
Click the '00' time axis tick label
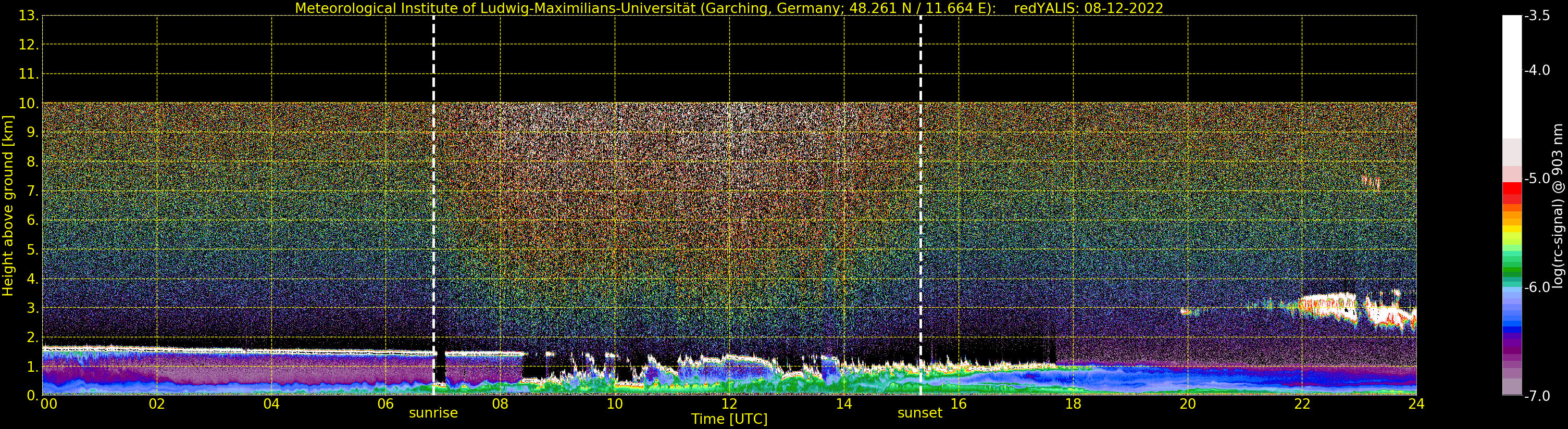pyautogui.click(x=48, y=404)
